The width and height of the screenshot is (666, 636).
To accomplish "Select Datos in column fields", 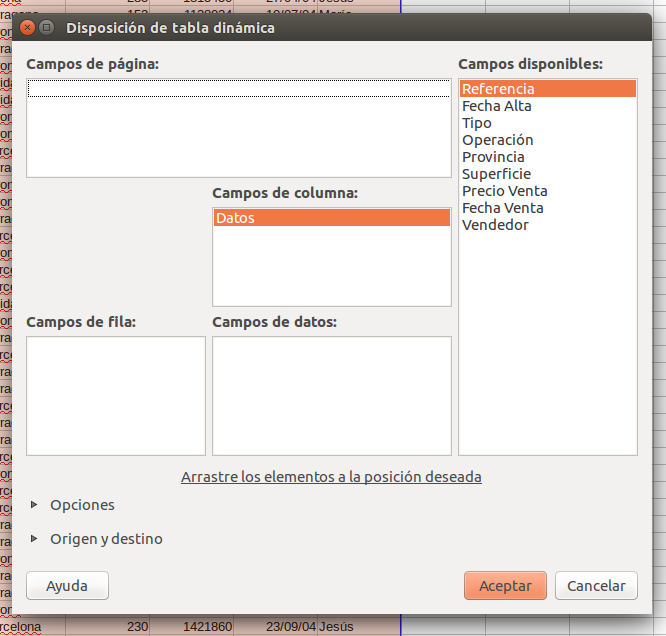I will 332,218.
